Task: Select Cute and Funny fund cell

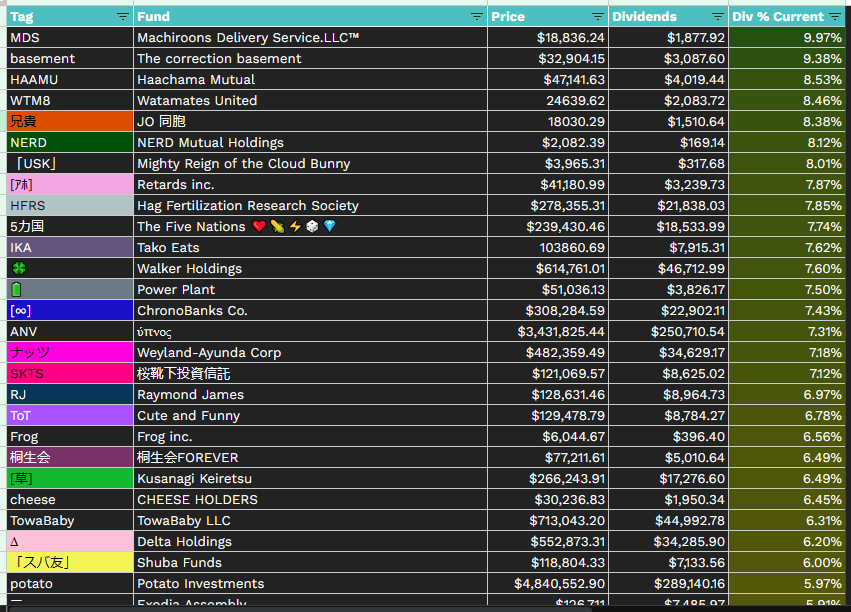Action: coord(310,416)
